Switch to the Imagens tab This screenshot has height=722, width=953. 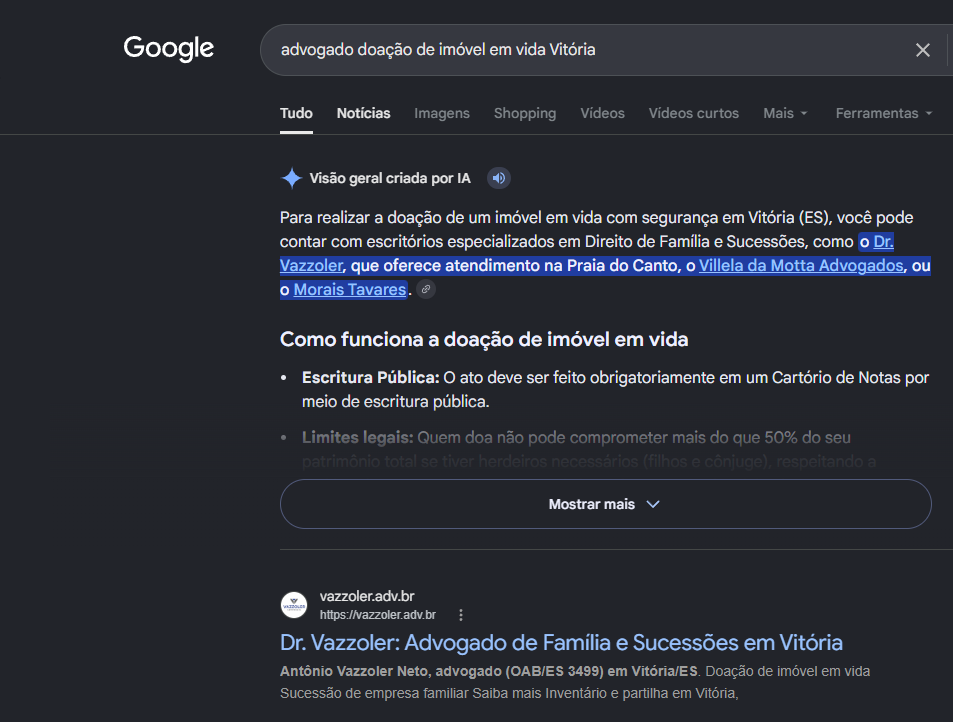(442, 113)
